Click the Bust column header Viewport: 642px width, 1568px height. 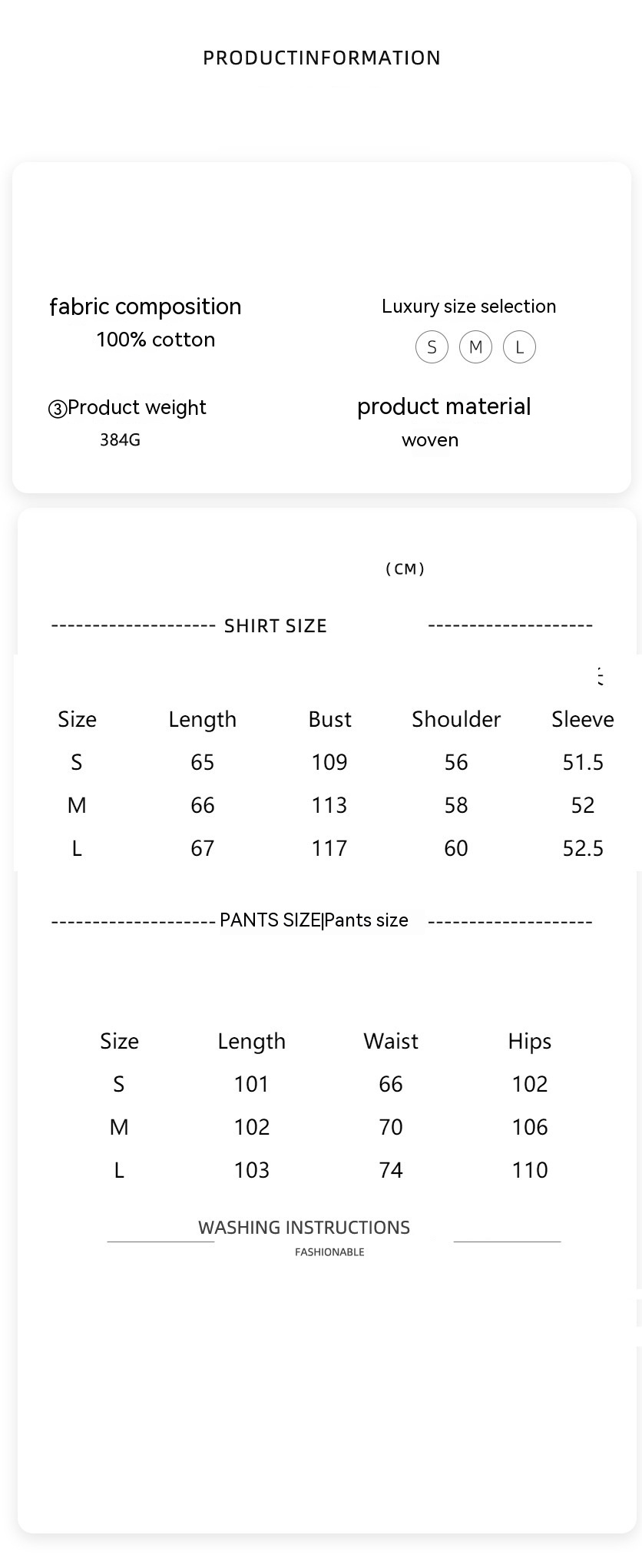coord(329,719)
